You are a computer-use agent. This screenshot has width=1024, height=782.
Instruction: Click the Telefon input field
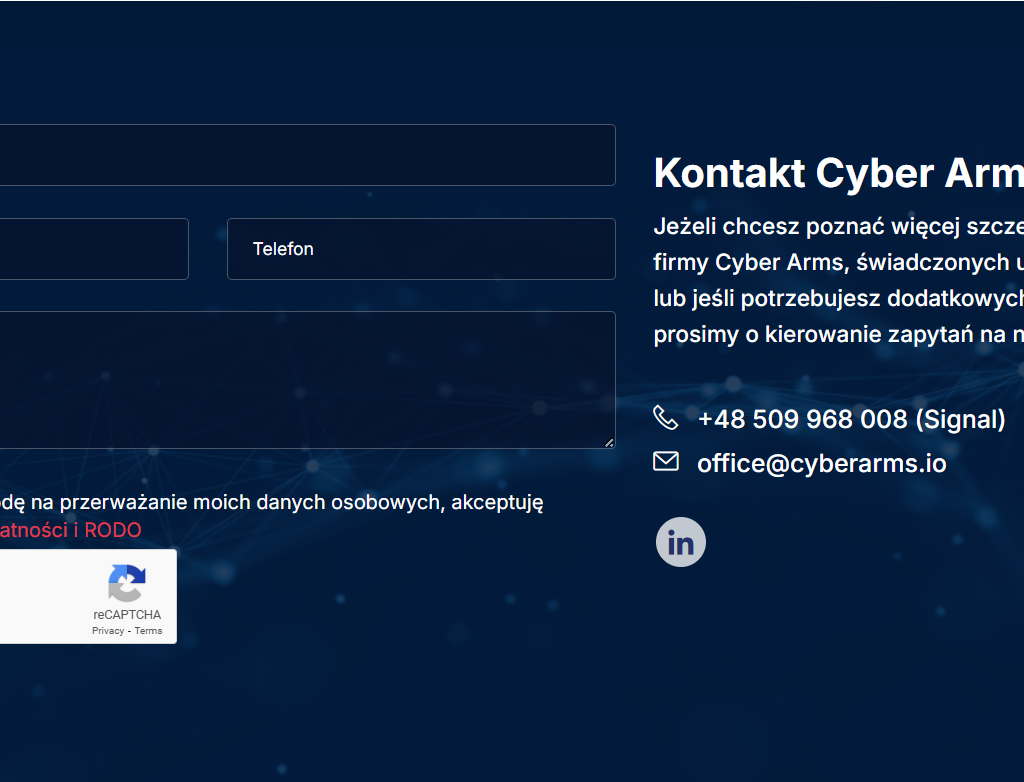point(421,249)
